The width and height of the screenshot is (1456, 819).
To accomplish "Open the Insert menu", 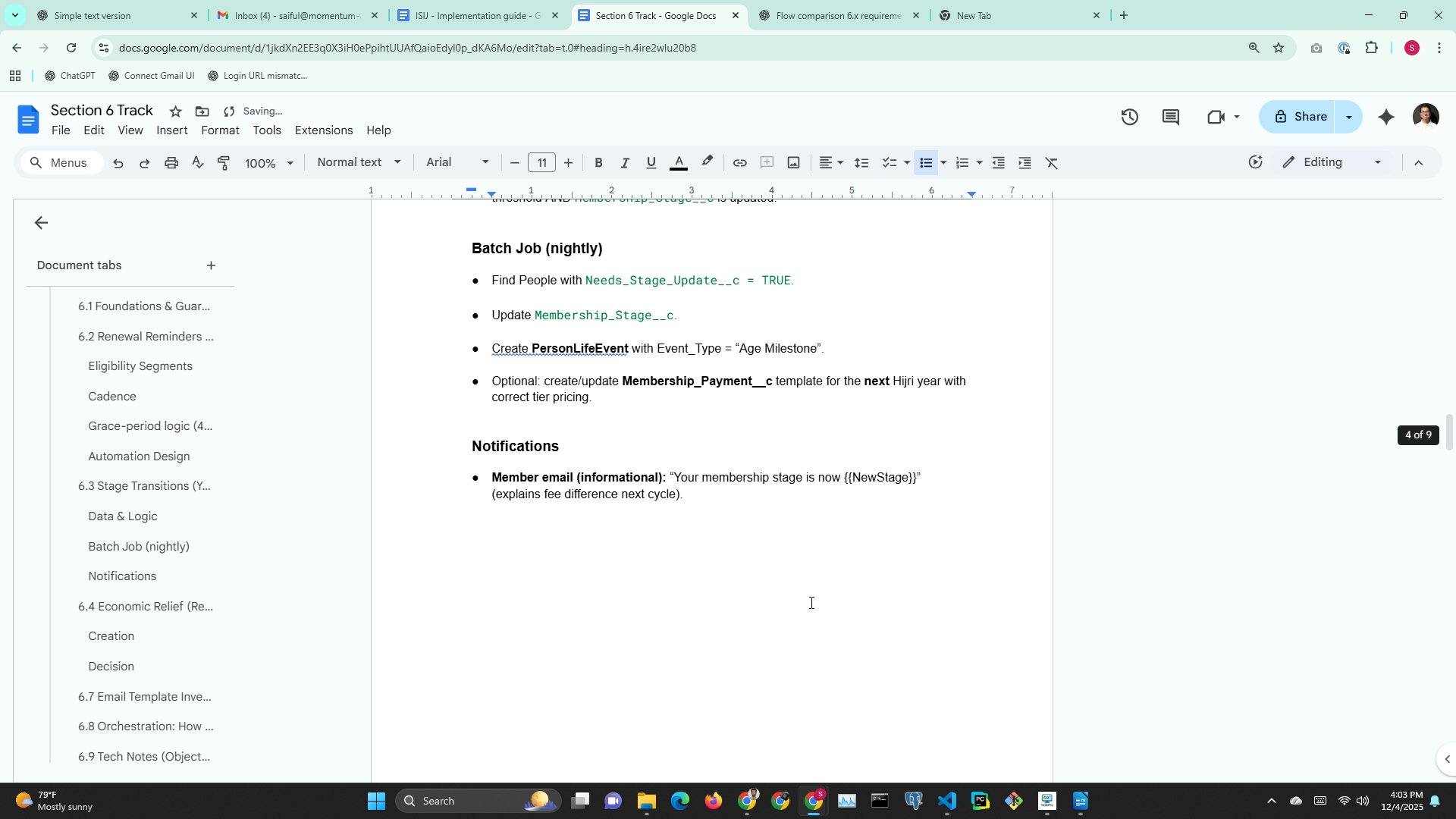I will (x=171, y=130).
